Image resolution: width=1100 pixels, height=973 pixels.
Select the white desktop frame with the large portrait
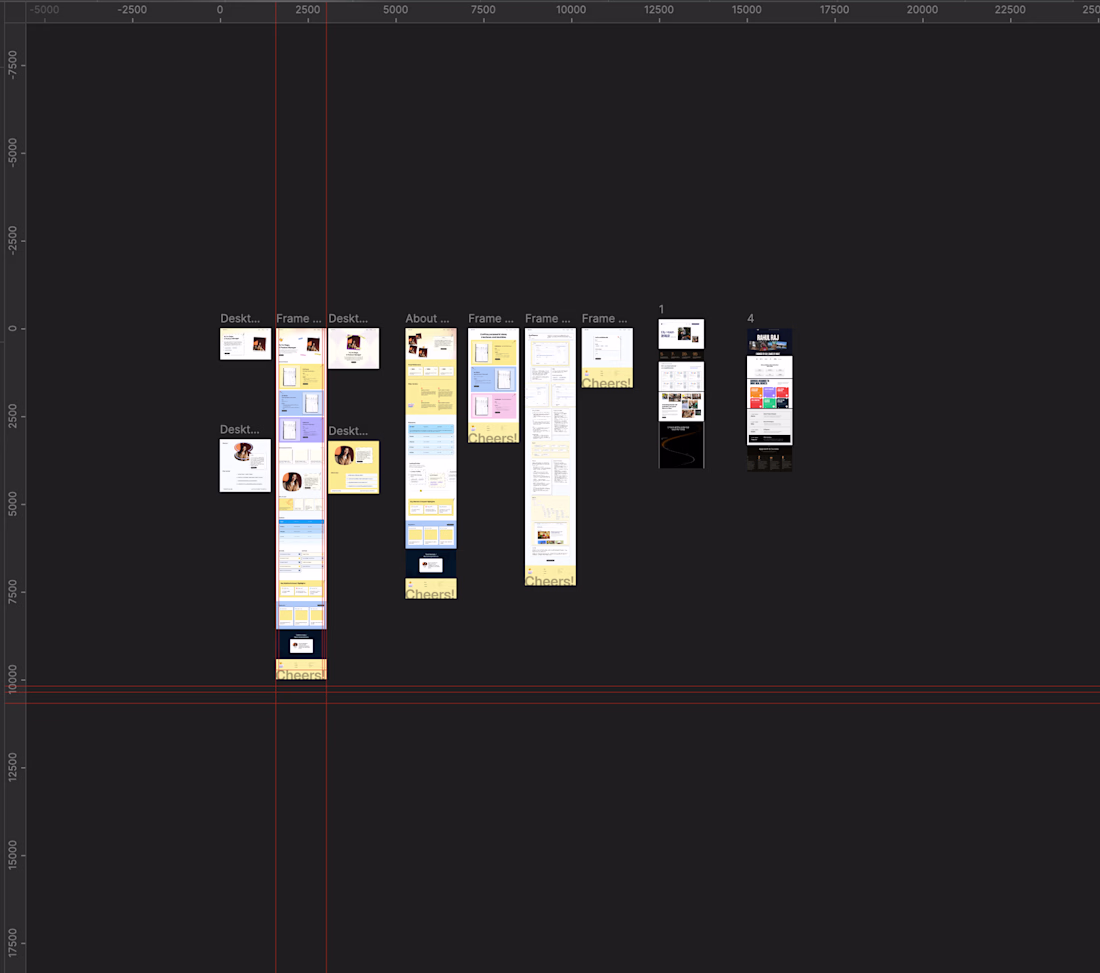(x=245, y=466)
